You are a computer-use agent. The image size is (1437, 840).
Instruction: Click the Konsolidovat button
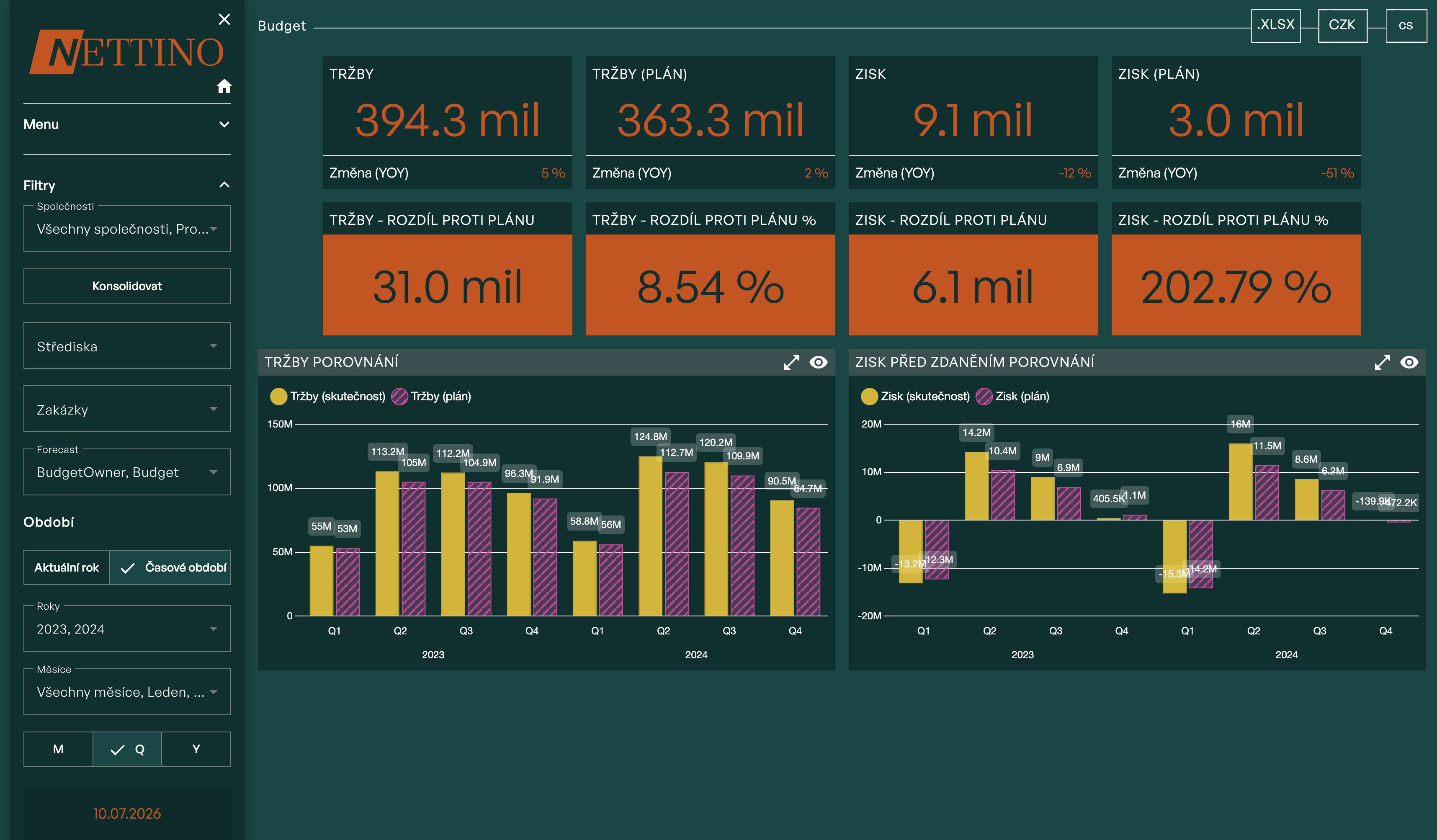127,286
